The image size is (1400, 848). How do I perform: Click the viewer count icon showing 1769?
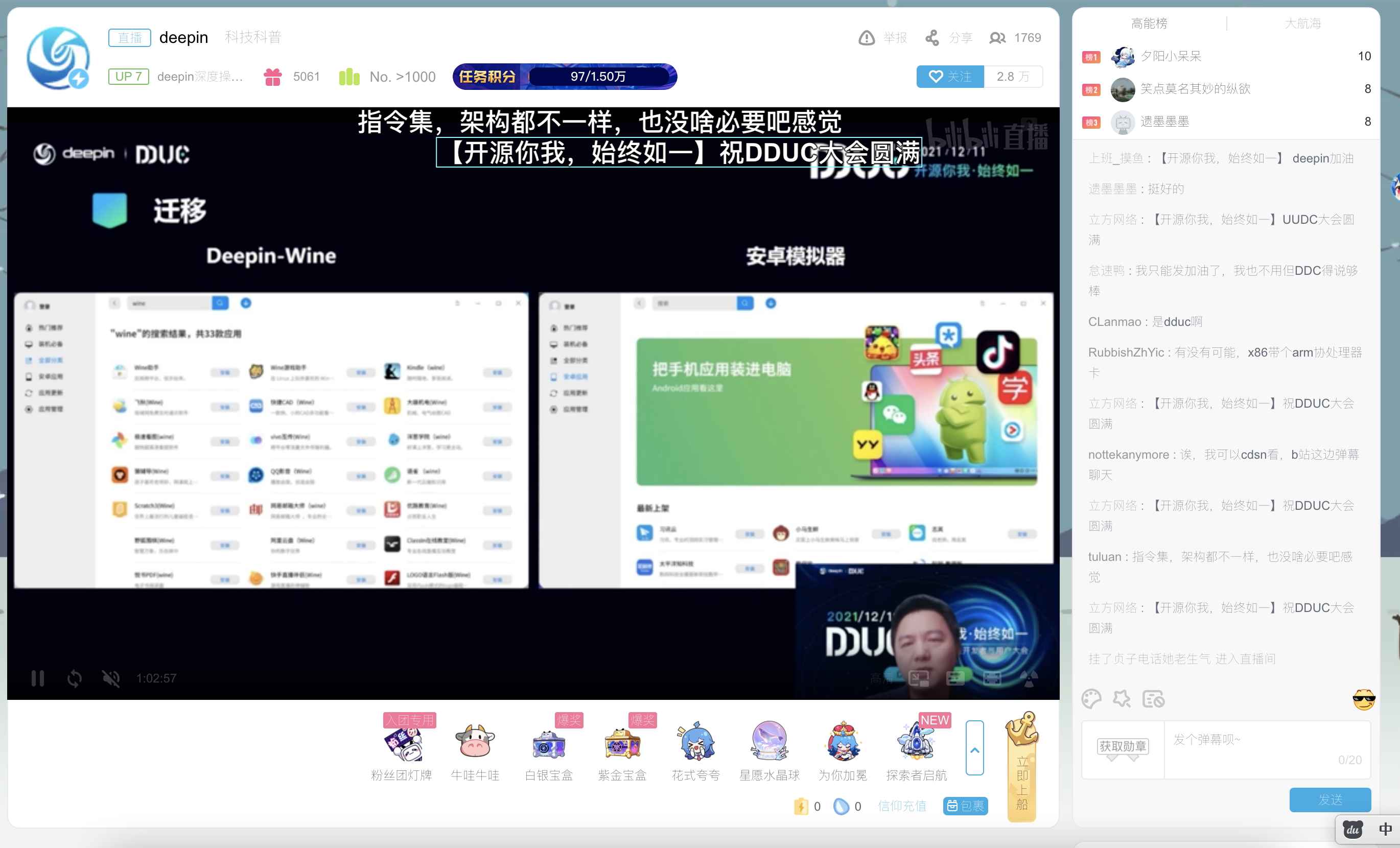[997, 38]
